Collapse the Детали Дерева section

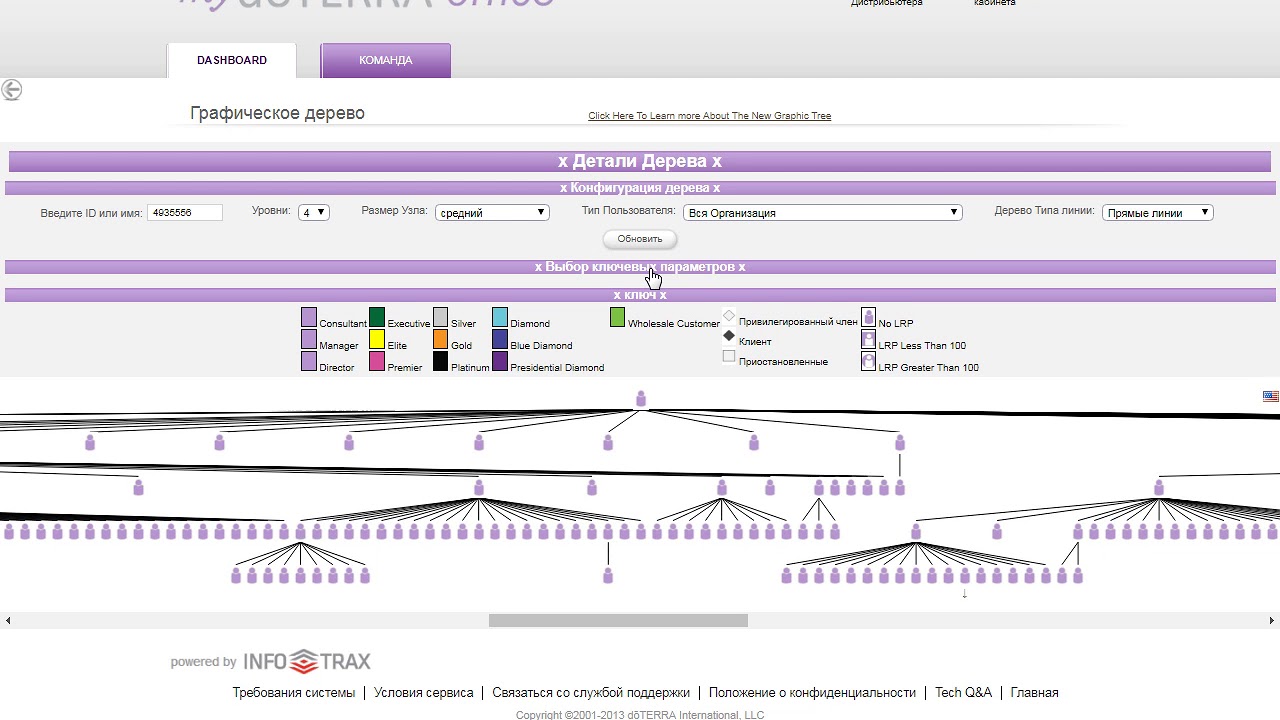[x=640, y=161]
